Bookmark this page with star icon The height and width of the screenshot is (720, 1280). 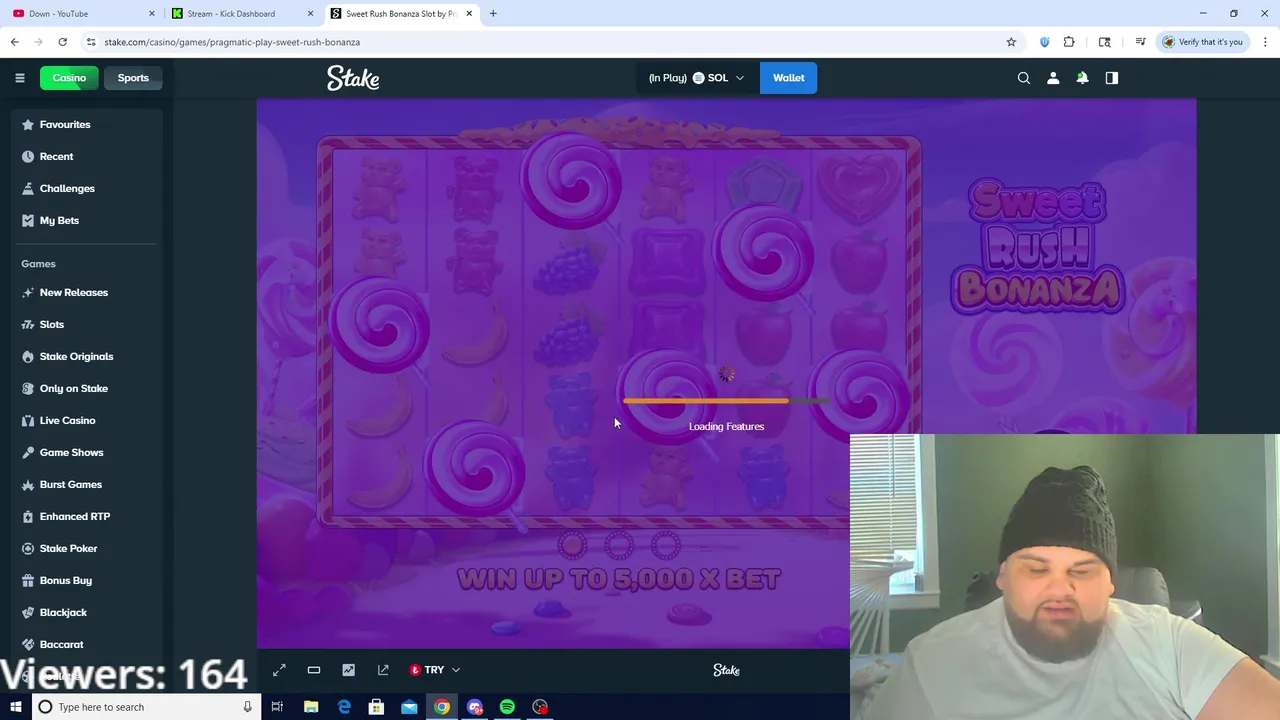tap(1011, 42)
